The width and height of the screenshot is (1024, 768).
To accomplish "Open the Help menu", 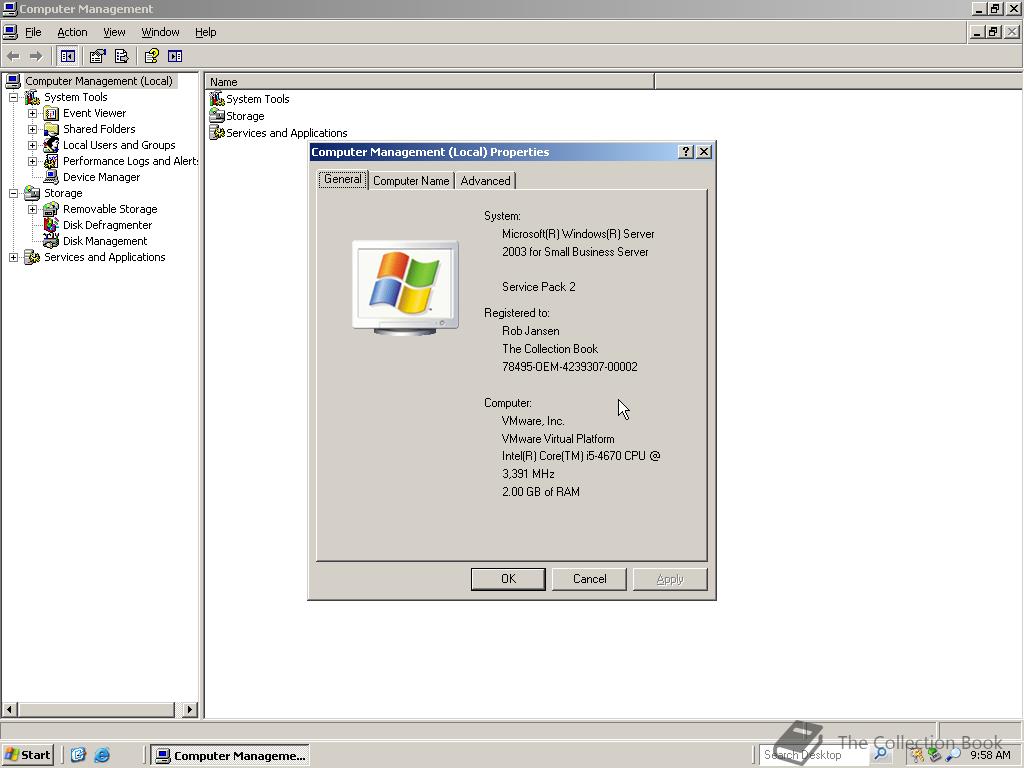I will [x=206, y=32].
